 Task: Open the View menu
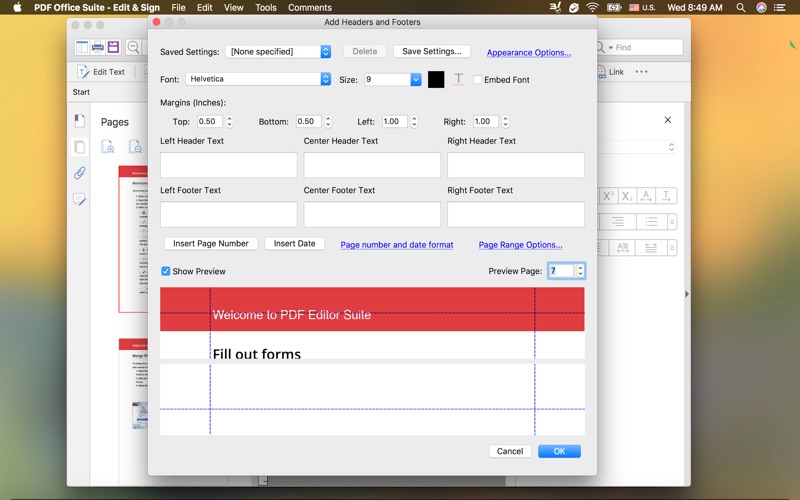234,7
